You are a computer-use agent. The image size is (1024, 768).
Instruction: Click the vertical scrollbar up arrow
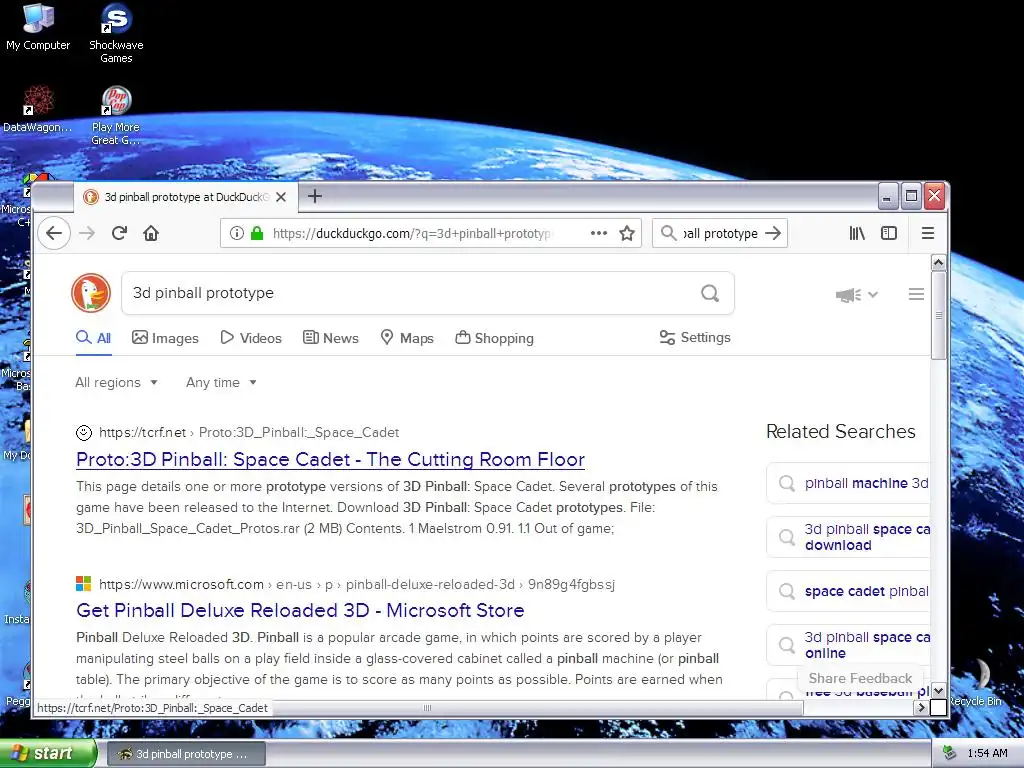pyautogui.click(x=938, y=263)
